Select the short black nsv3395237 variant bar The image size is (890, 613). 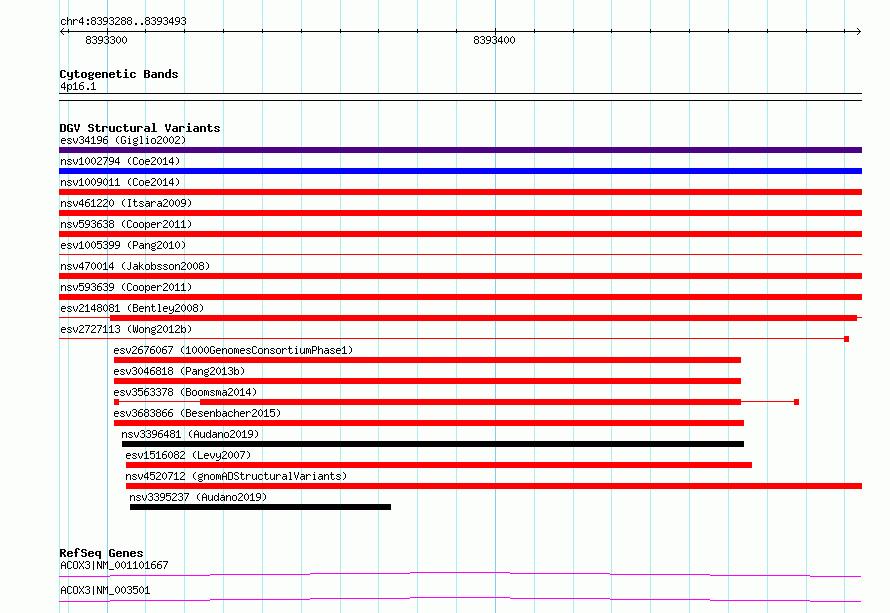pyautogui.click(x=260, y=507)
